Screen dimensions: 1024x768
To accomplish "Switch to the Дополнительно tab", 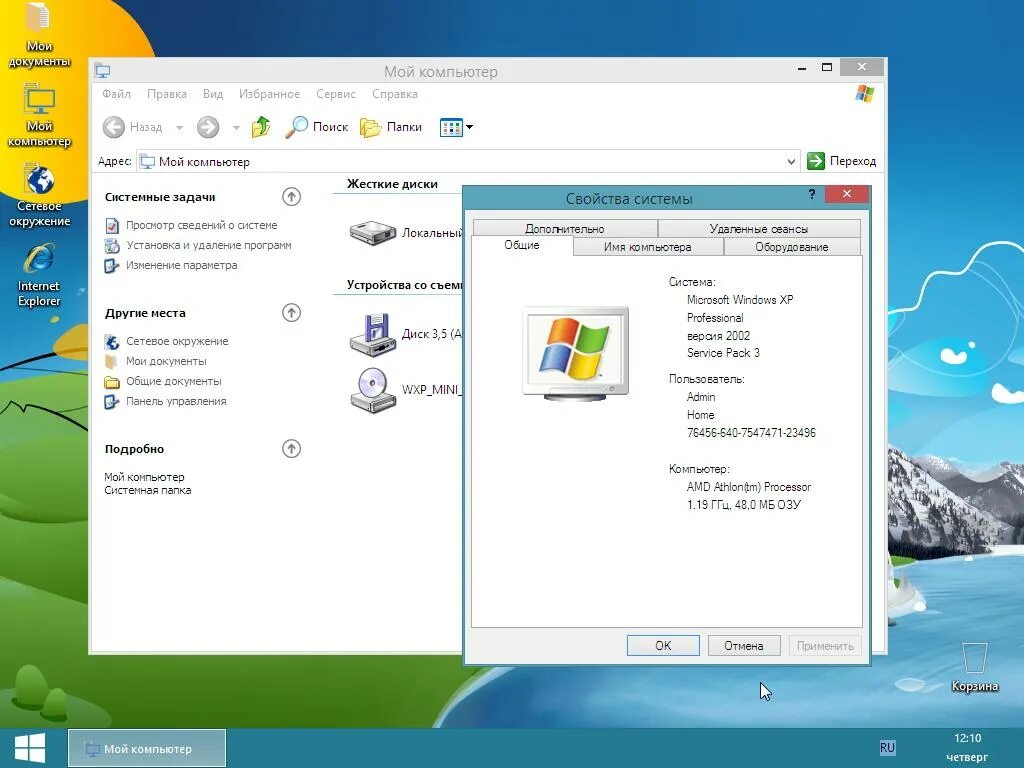I will 565,229.
